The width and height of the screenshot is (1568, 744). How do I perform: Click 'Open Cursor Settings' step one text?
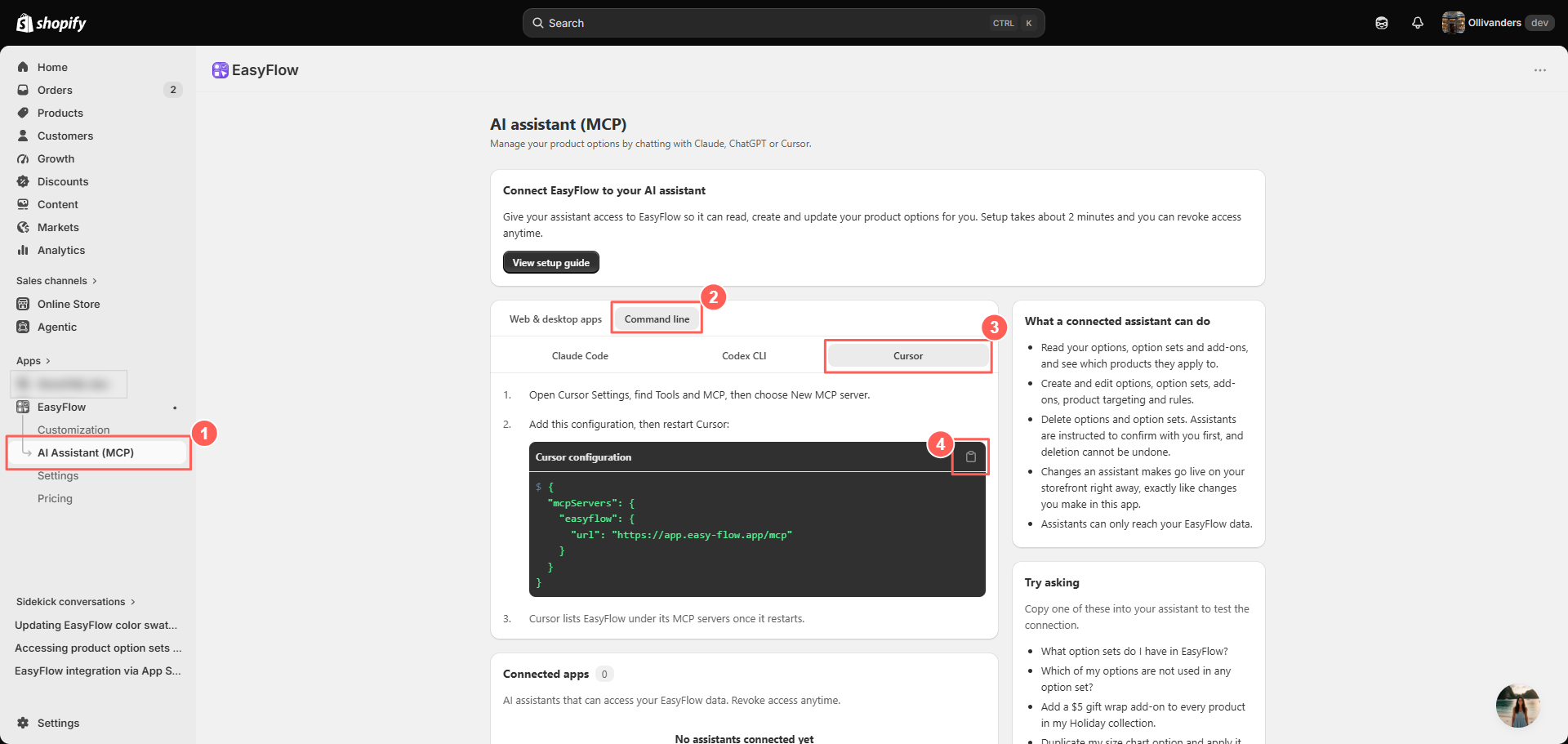pos(699,394)
